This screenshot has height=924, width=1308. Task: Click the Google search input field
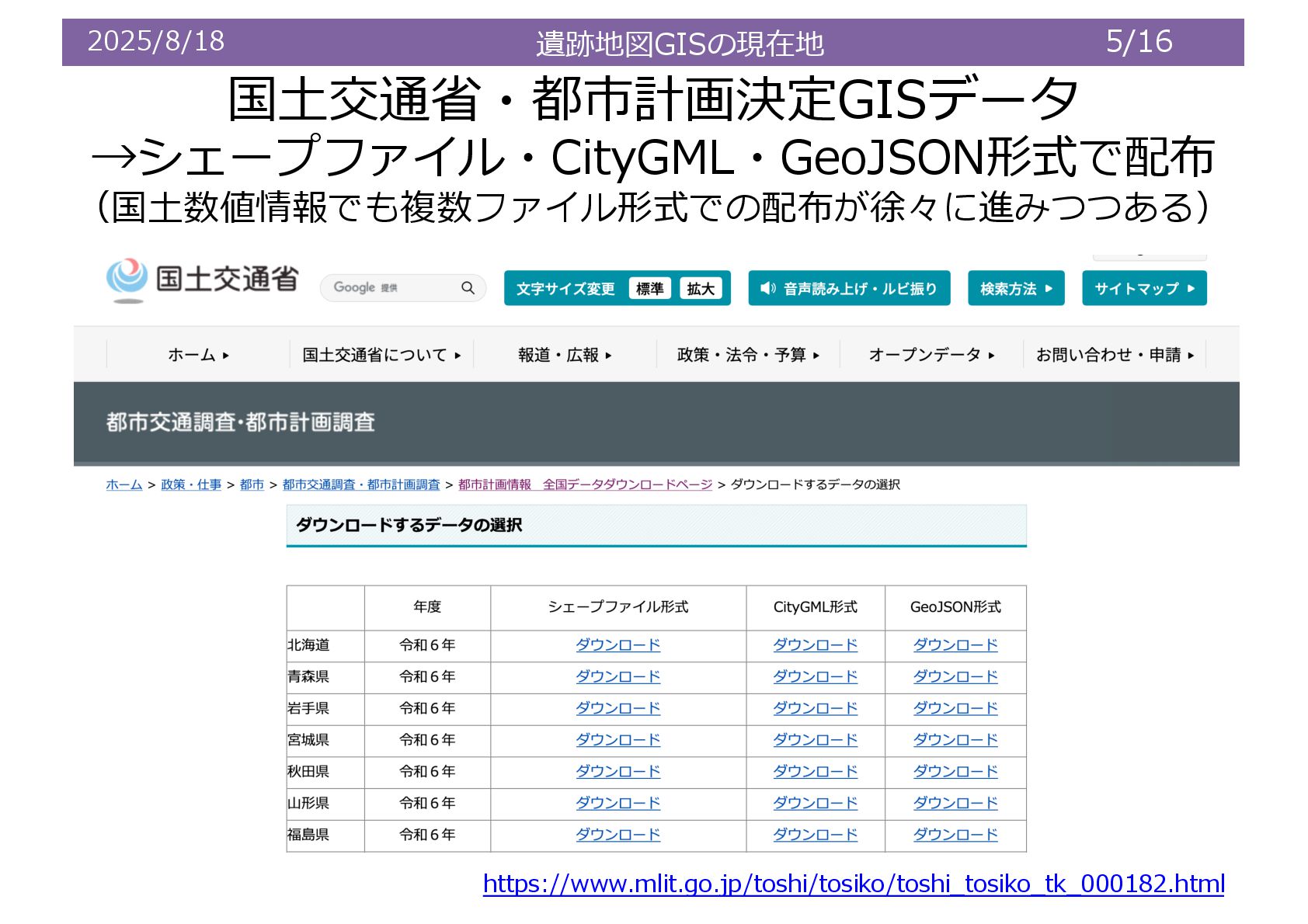click(x=403, y=288)
